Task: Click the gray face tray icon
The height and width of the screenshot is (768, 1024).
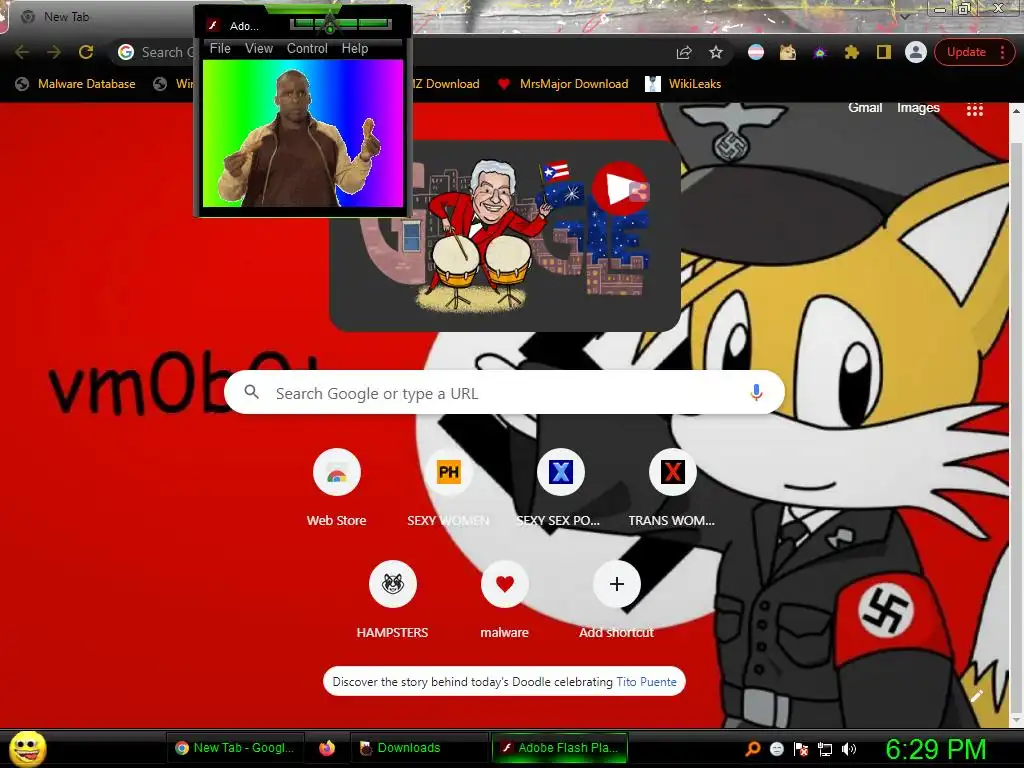Action: point(776,749)
